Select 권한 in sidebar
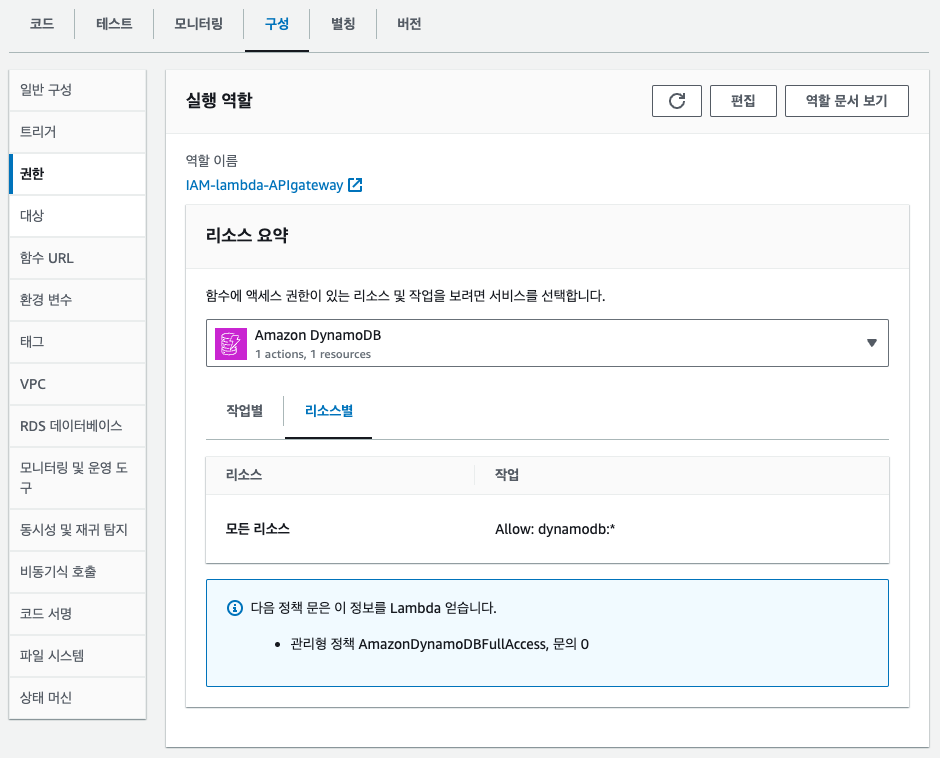 pyautogui.click(x=77, y=174)
